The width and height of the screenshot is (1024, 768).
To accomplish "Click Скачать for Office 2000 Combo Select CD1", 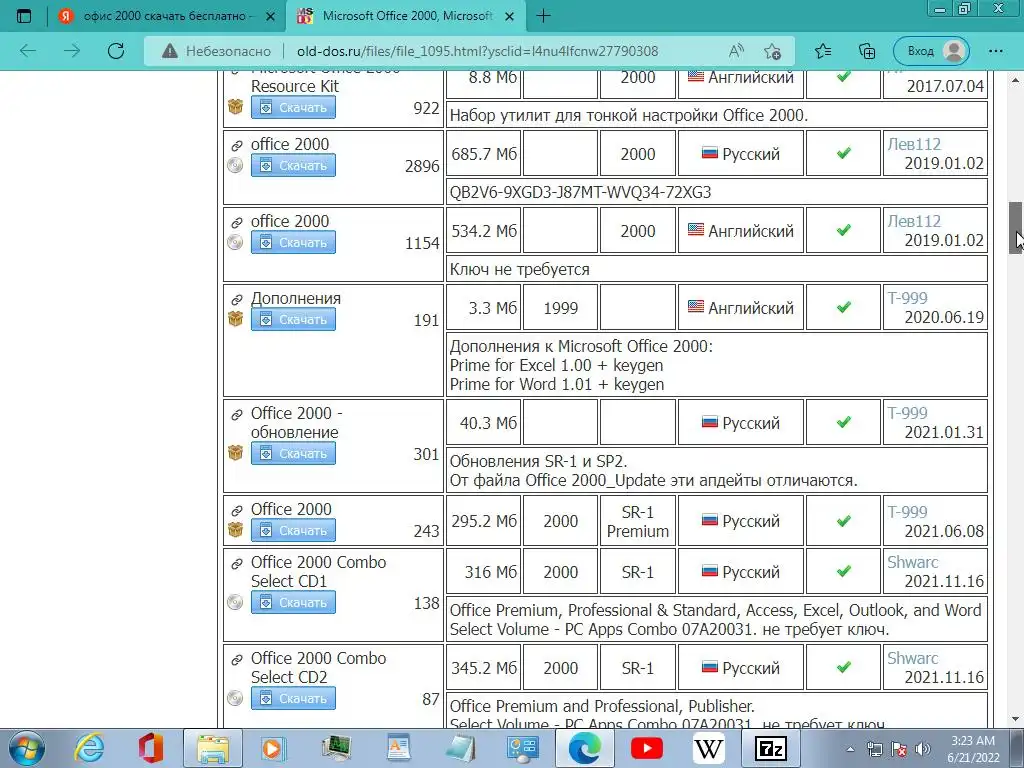I will point(293,602).
